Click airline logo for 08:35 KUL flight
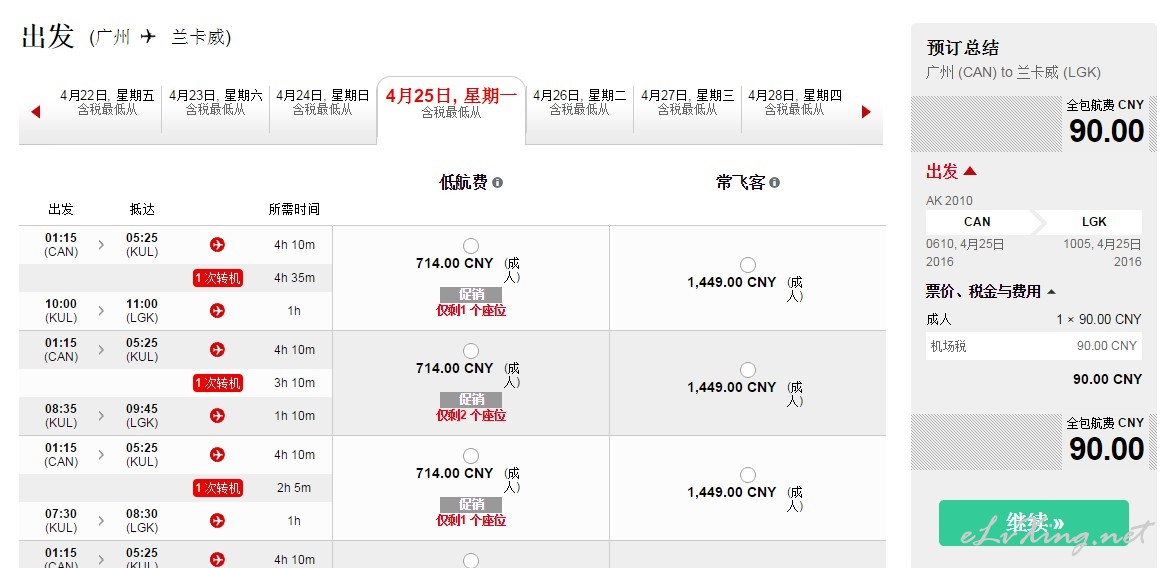 tap(217, 415)
